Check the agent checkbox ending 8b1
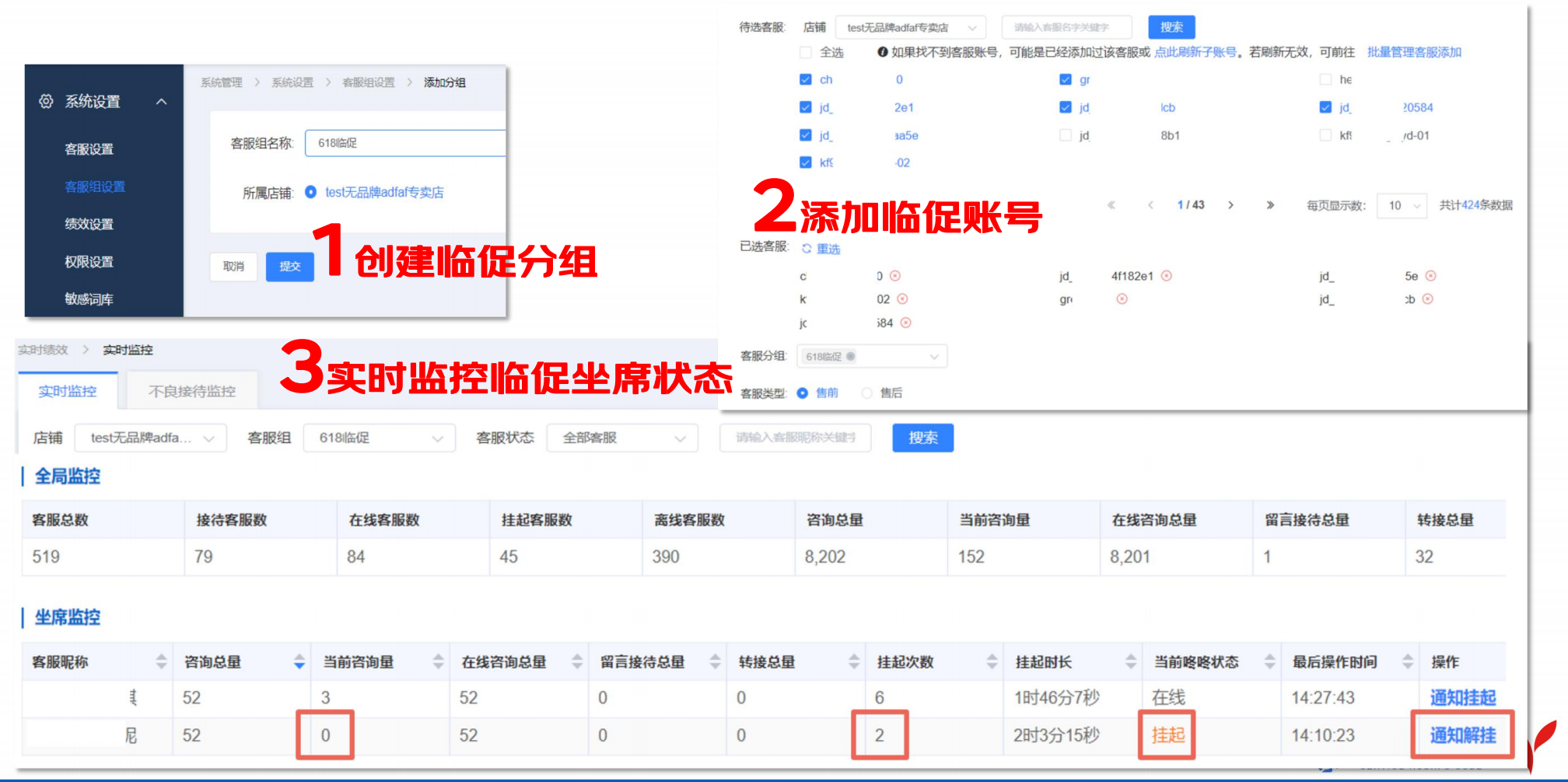 tap(1066, 135)
